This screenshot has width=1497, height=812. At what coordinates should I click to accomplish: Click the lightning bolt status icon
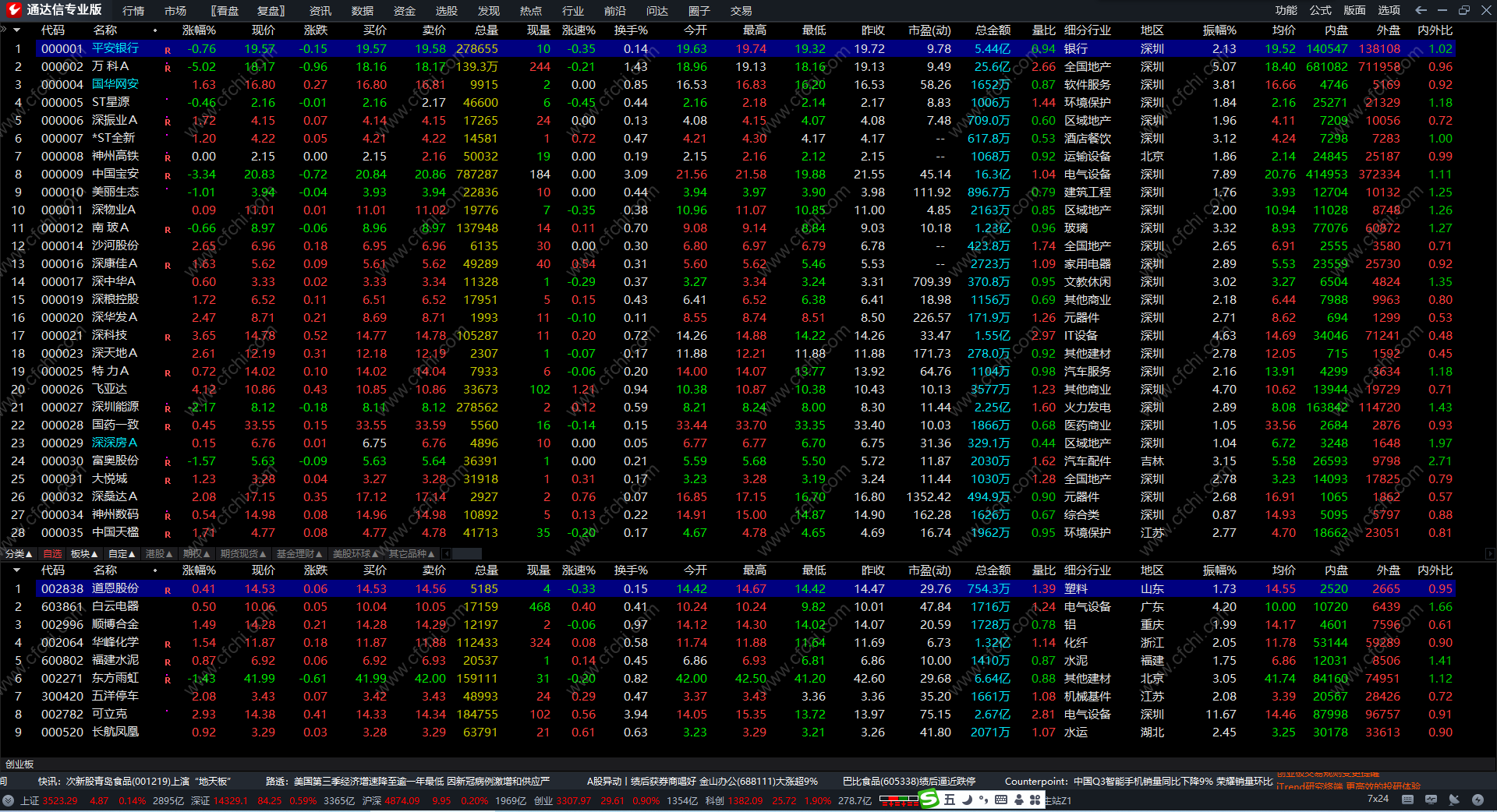point(1478,799)
